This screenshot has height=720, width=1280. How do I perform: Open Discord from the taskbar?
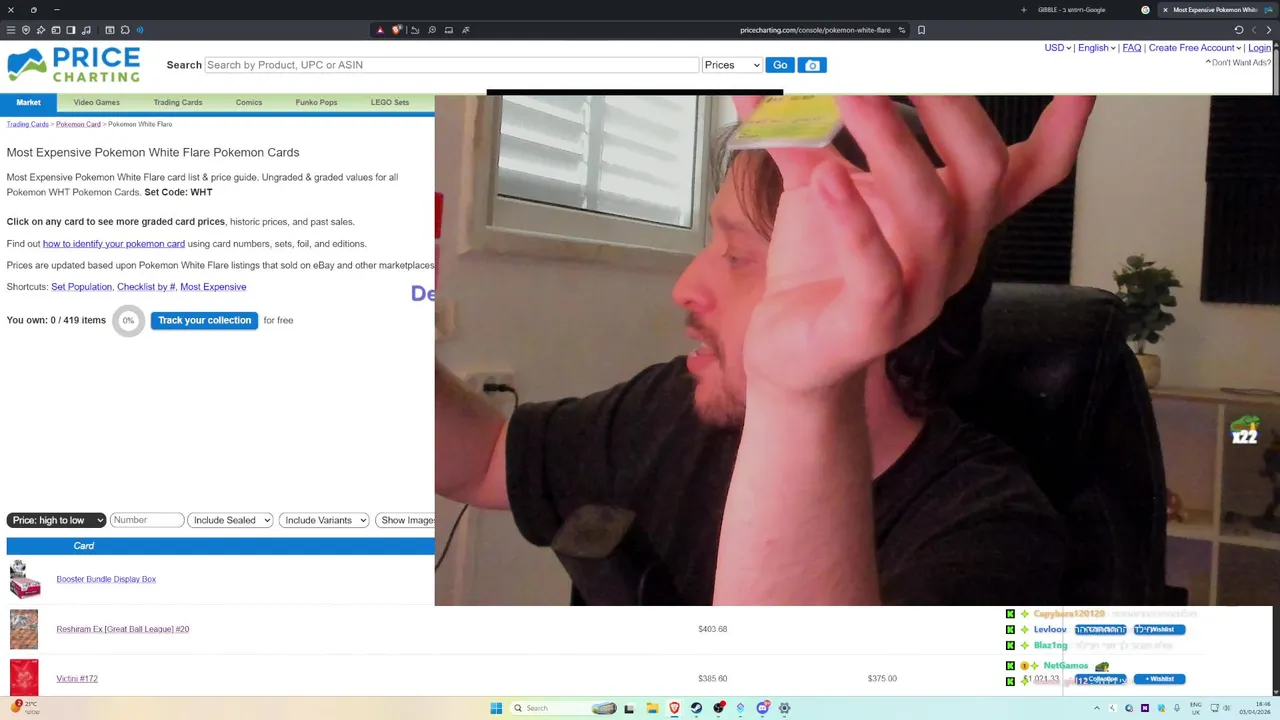[x=762, y=708]
